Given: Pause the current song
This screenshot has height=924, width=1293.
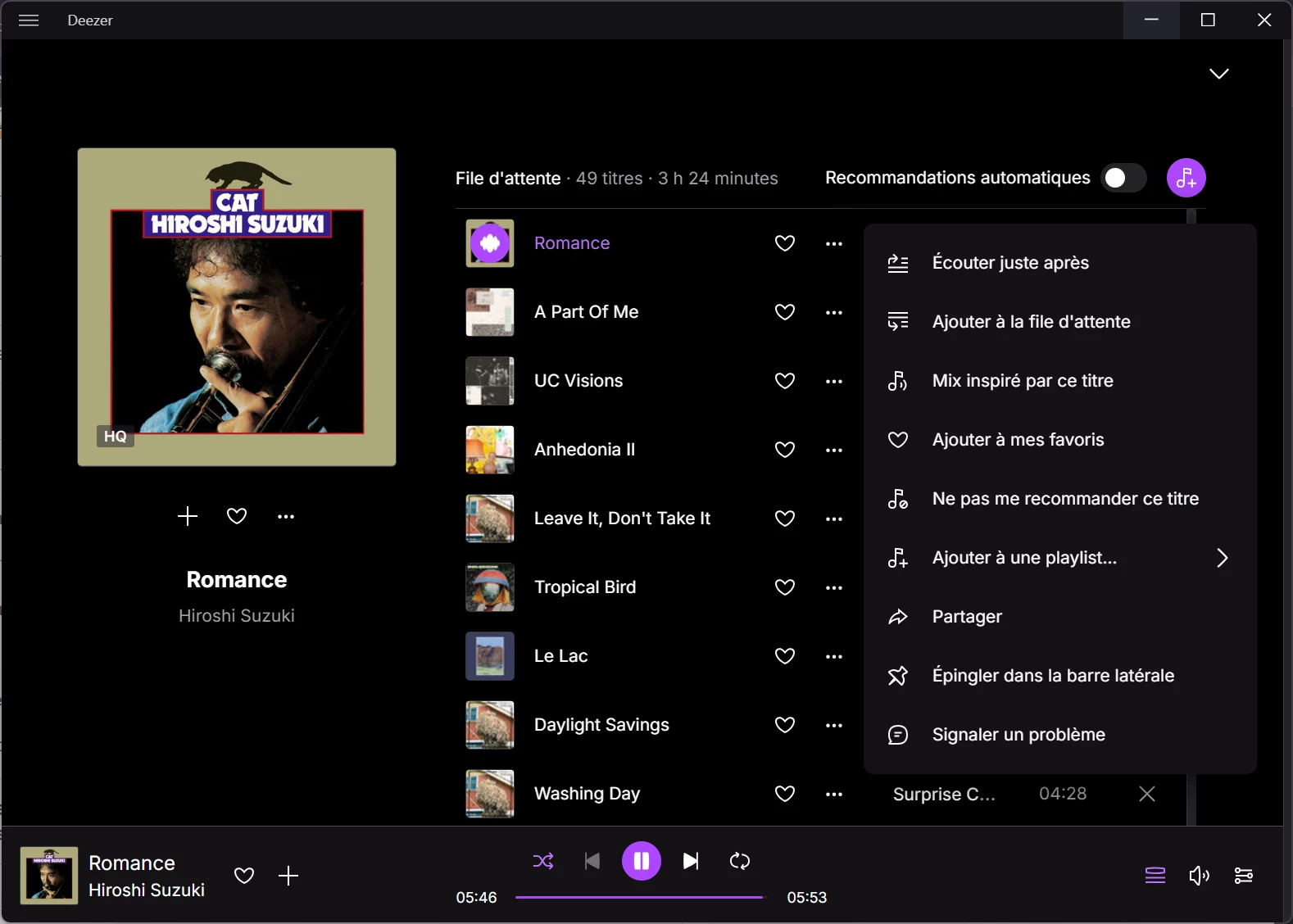Looking at the screenshot, I should pos(642,861).
